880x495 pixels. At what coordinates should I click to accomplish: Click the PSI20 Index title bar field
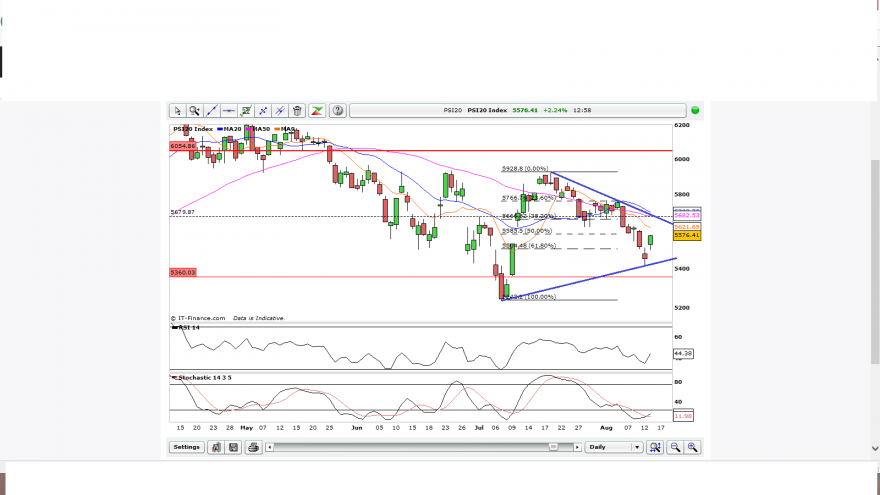click(517, 111)
